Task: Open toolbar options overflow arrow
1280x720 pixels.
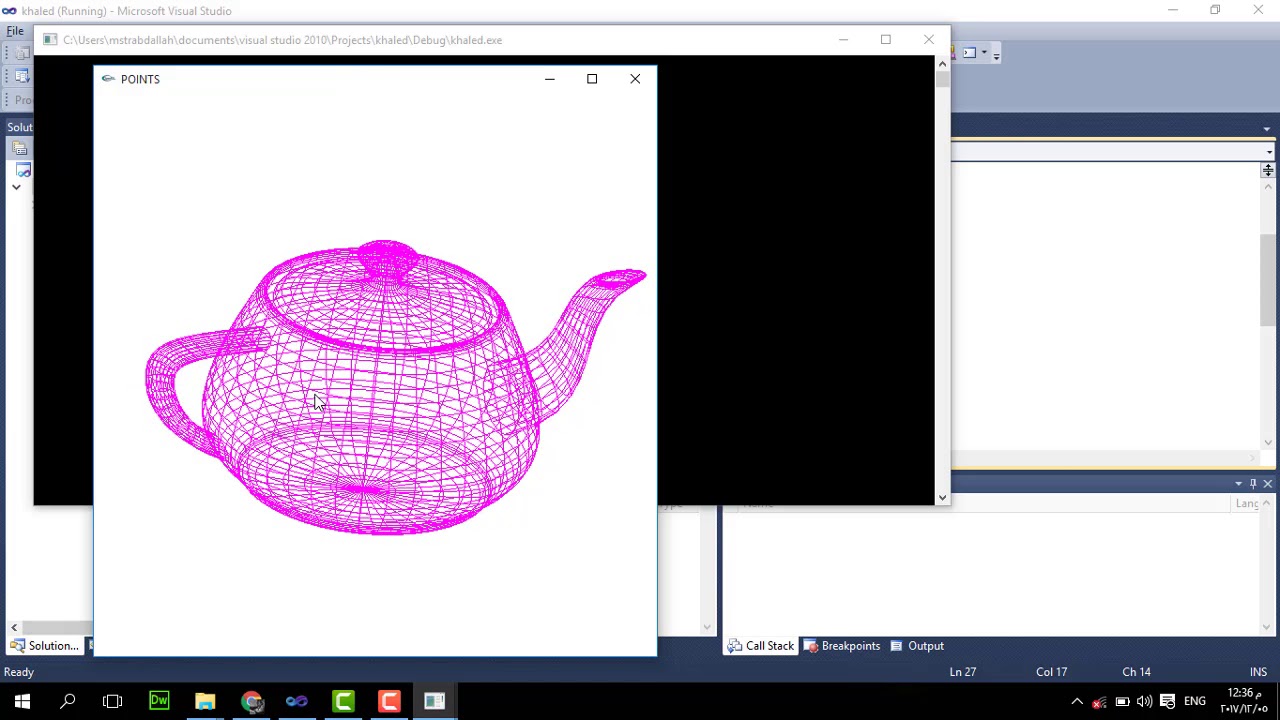Action: coord(996,55)
